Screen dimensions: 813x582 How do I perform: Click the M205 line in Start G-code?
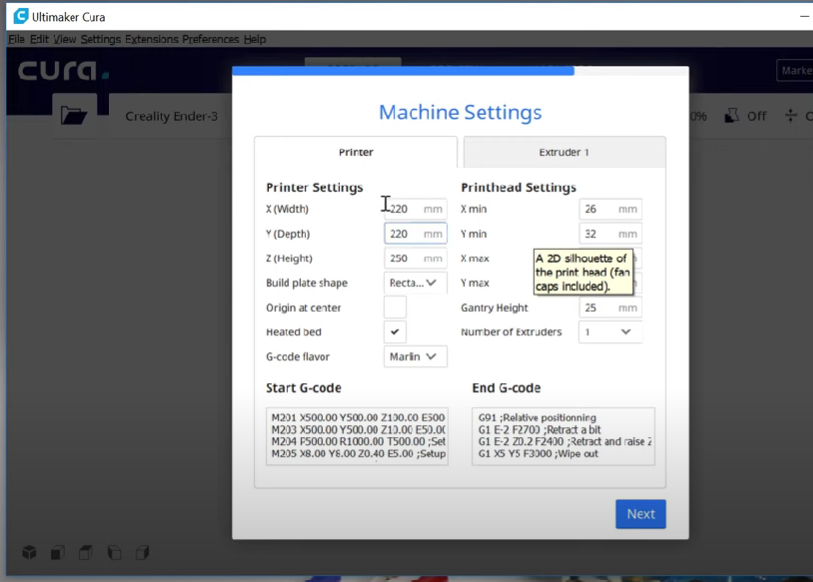pos(358,453)
